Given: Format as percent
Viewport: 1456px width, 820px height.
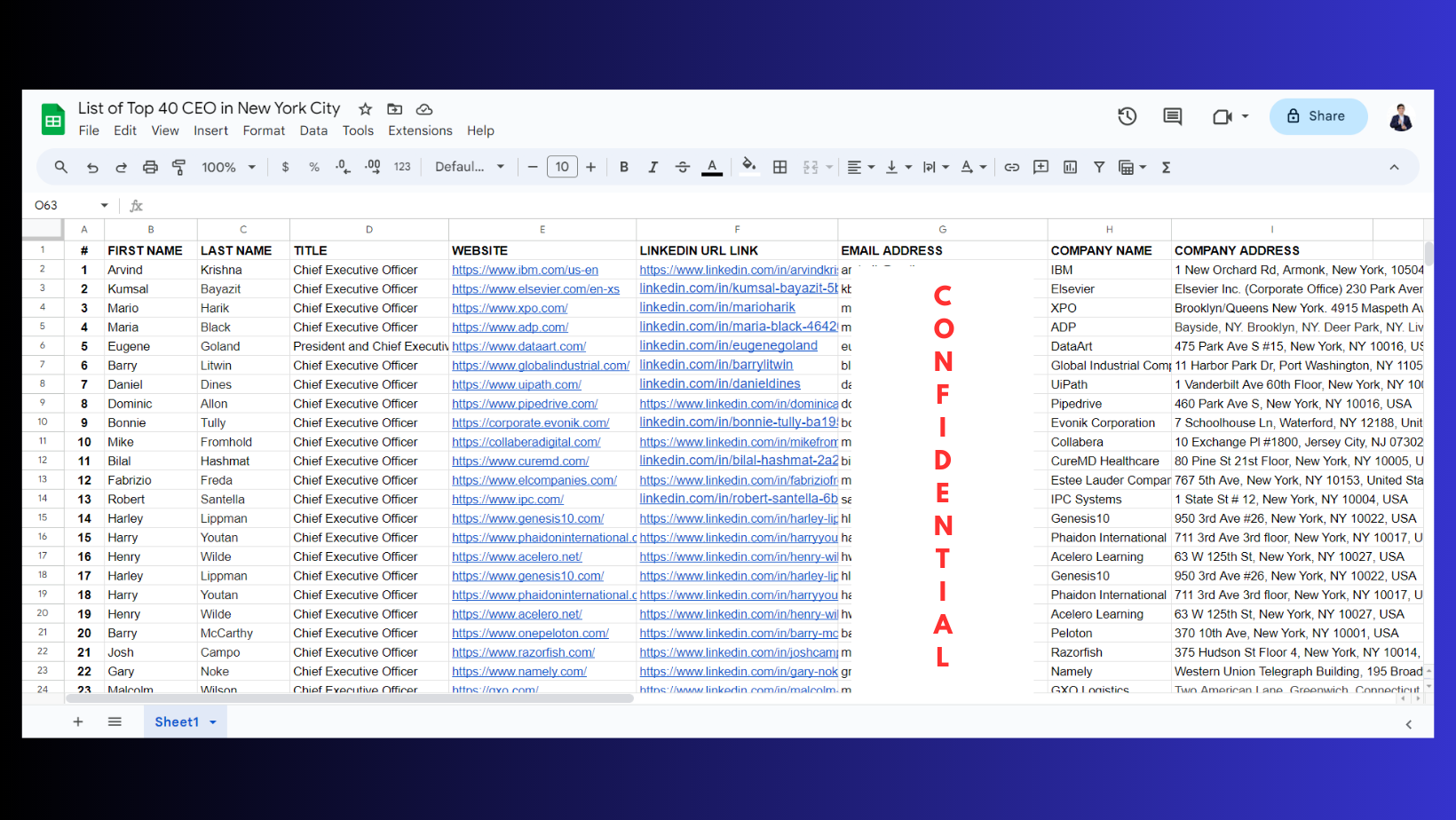Looking at the screenshot, I should pyautogui.click(x=314, y=167).
